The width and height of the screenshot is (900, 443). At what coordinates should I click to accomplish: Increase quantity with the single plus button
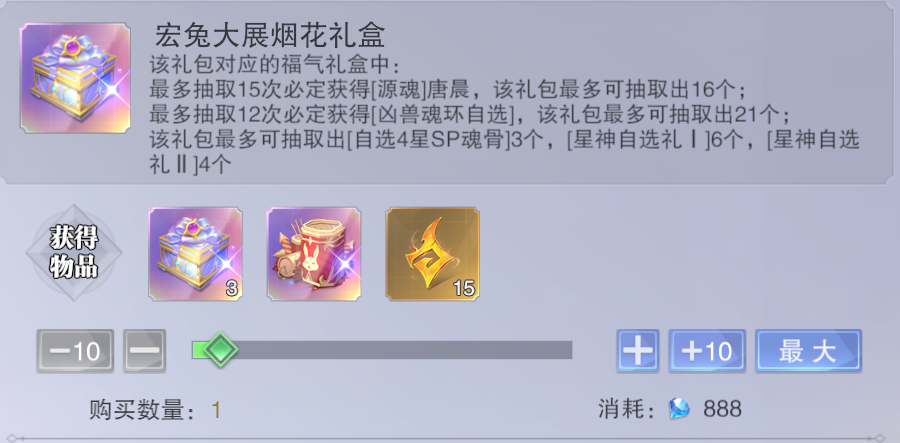pyautogui.click(x=638, y=351)
